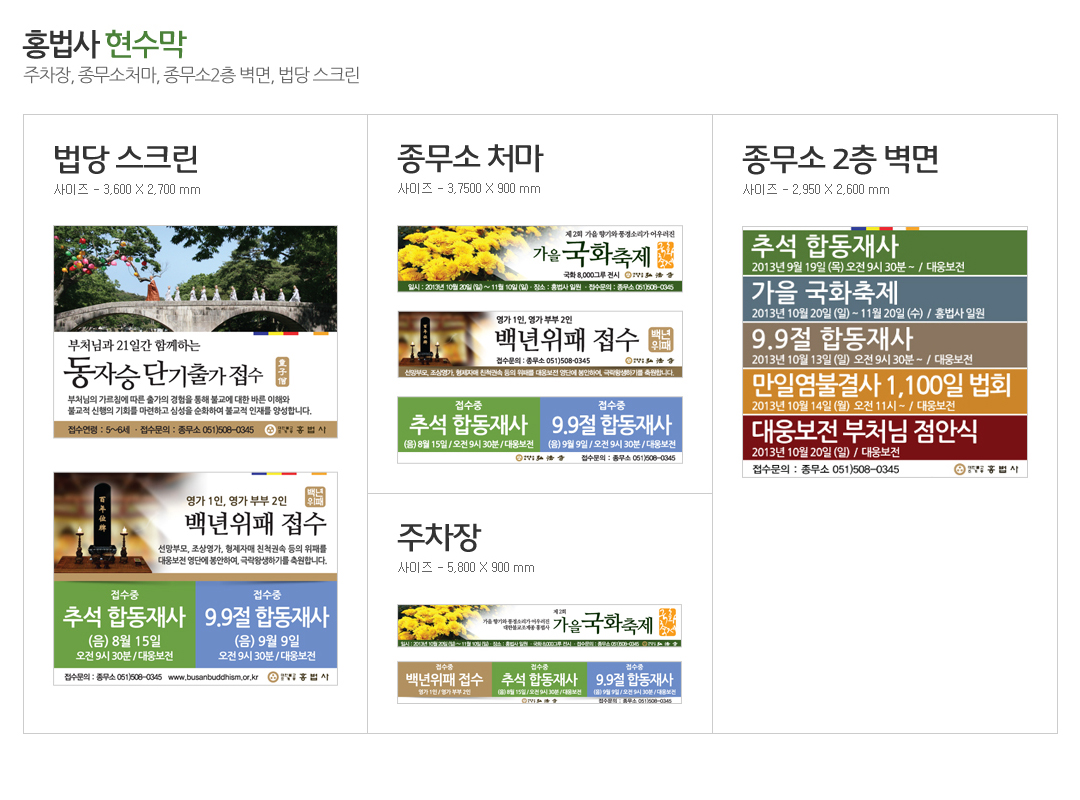Click the 동자승 단기출가 접수 headline
The height and width of the screenshot is (800, 1080).
pyautogui.click(x=163, y=373)
